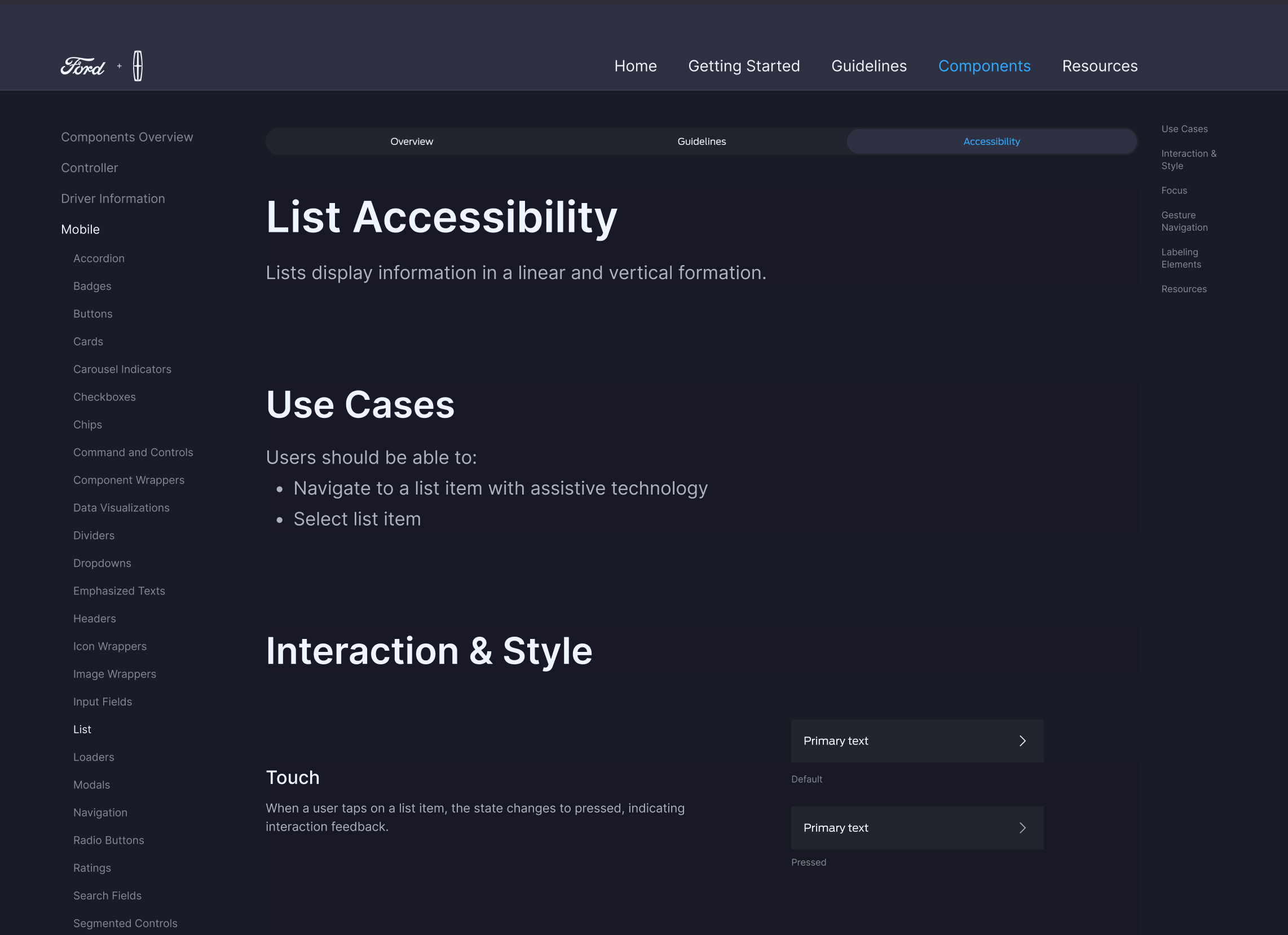Open Image Wrappers page
This screenshot has height=935, width=1288.
114,674
